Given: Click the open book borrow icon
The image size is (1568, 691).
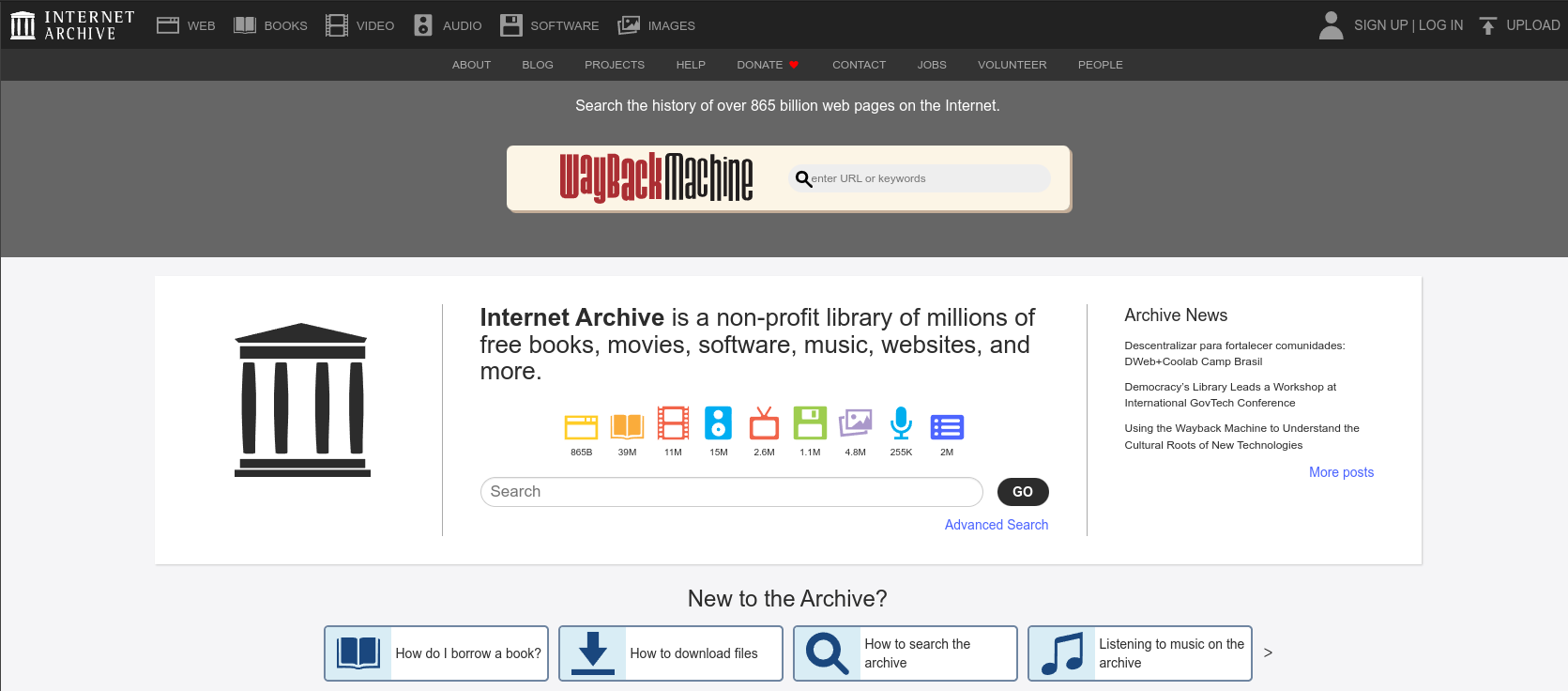Looking at the screenshot, I should point(358,653).
